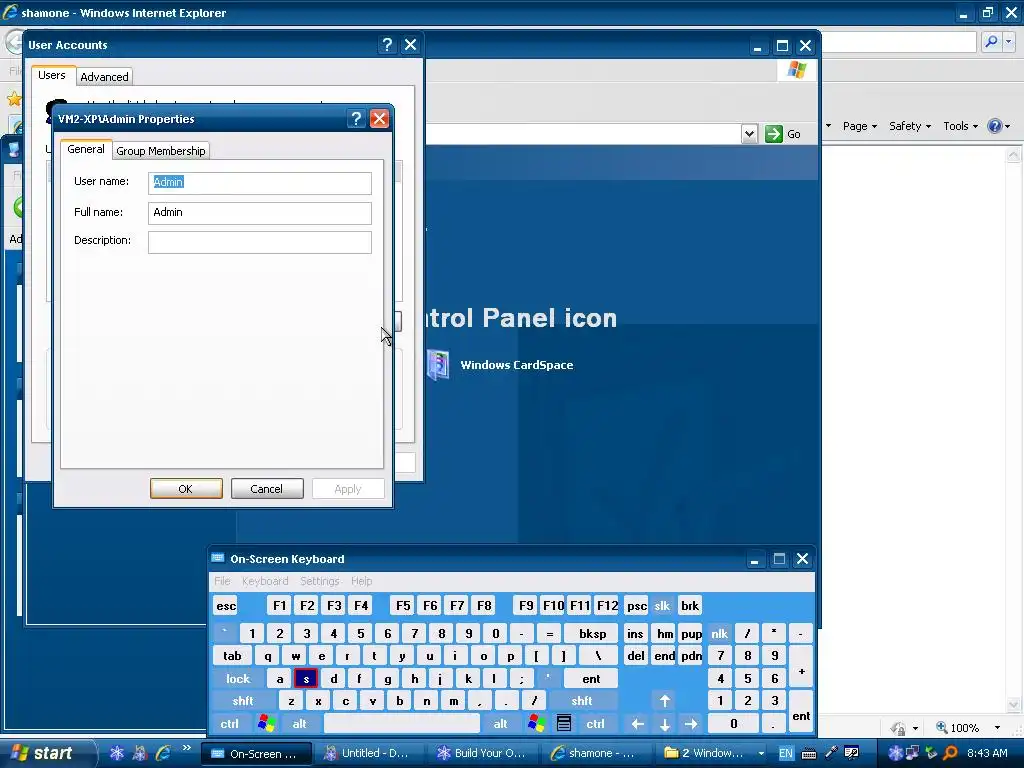Click the Internet Explorer quick launch icon
This screenshot has height=768, width=1024.
click(162, 753)
